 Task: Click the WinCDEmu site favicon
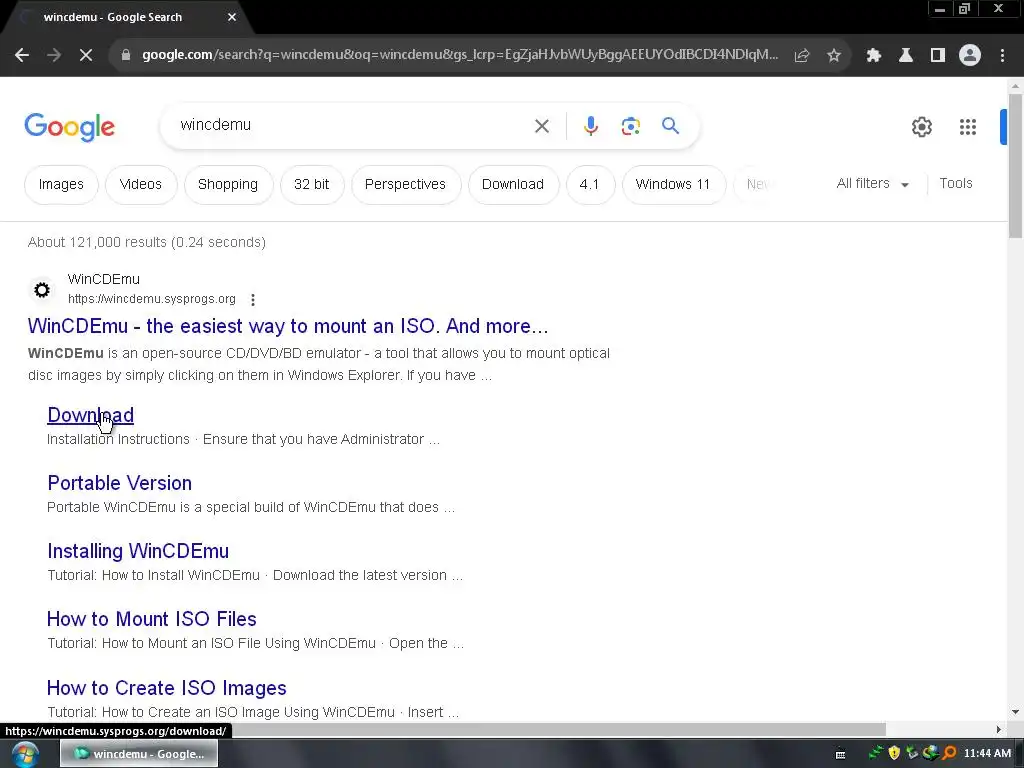[x=42, y=290]
